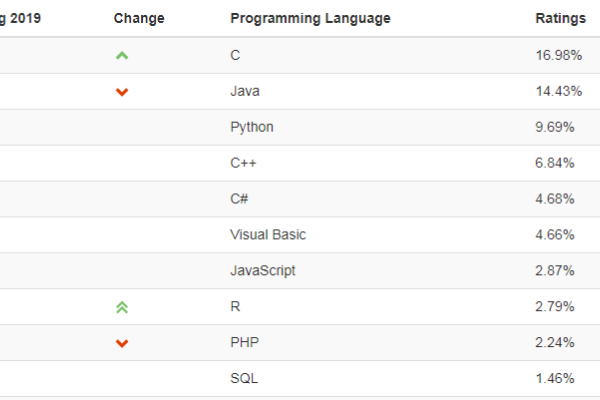
Task: Click the SQL language entry
Action: click(243, 379)
